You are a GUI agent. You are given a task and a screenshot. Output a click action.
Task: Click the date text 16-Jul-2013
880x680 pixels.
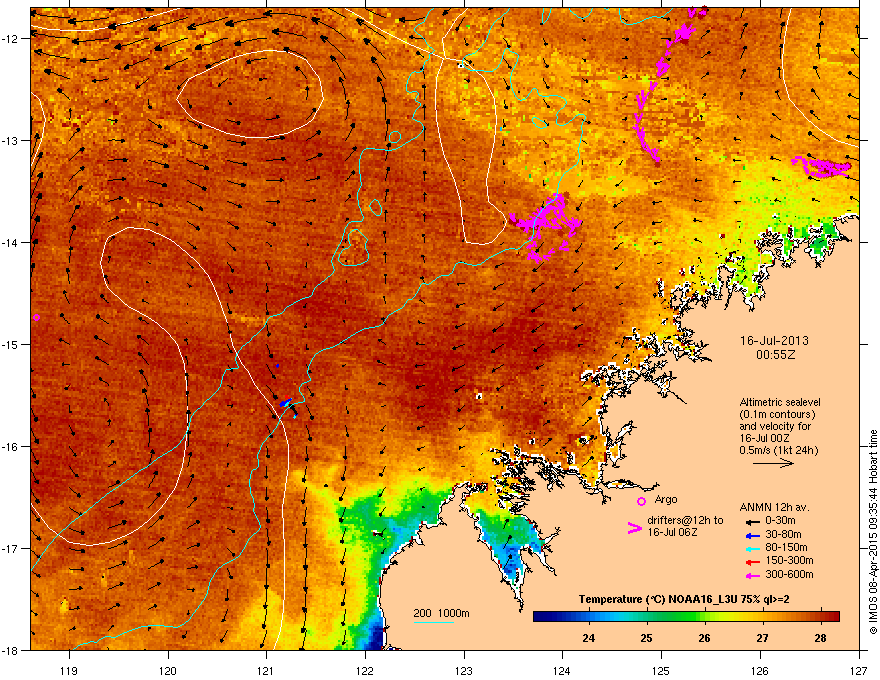pyautogui.click(x=774, y=341)
